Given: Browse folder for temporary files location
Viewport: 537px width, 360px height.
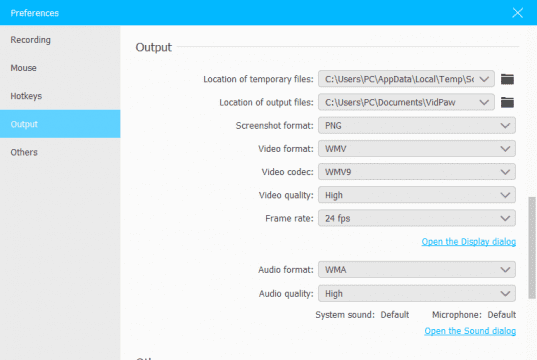Looking at the screenshot, I should (507, 79).
